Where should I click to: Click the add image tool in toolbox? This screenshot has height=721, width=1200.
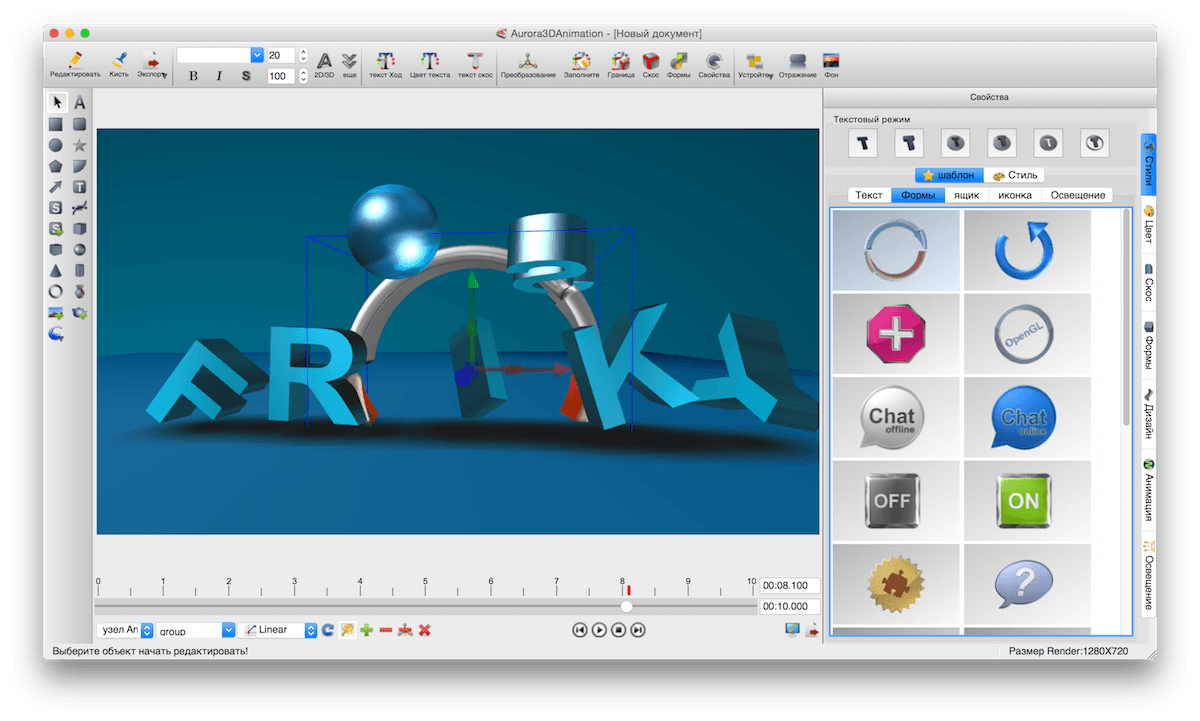coord(57,313)
